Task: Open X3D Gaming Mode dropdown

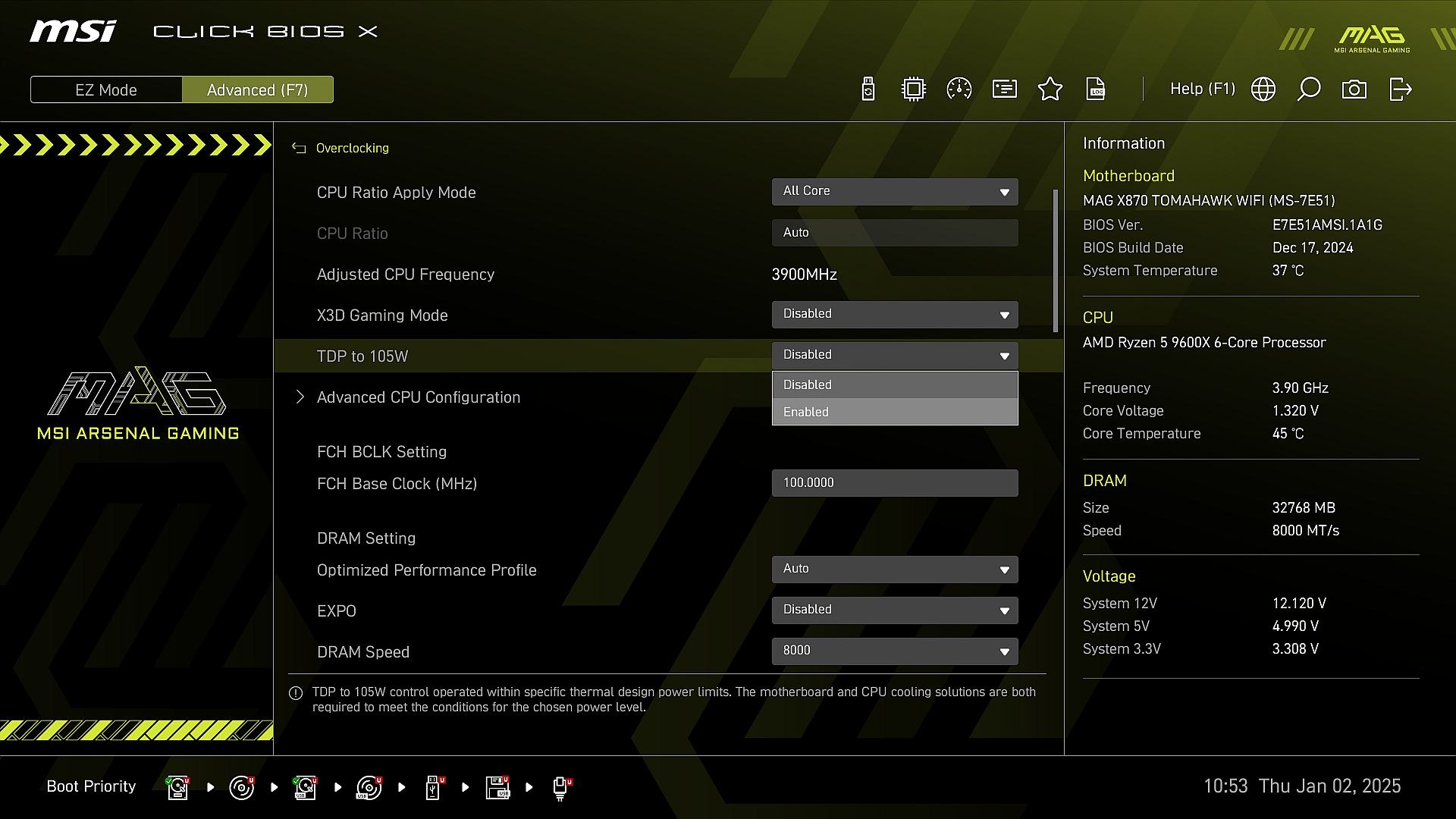Action: click(x=895, y=315)
